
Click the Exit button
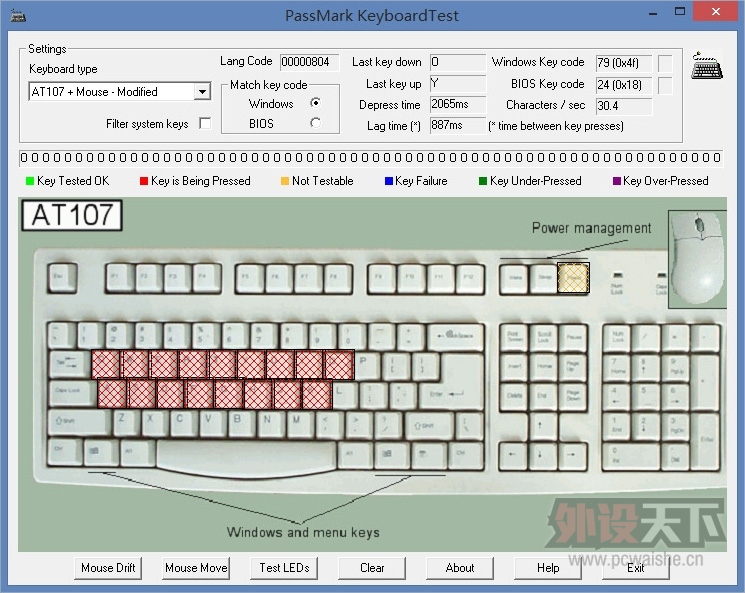(x=636, y=568)
